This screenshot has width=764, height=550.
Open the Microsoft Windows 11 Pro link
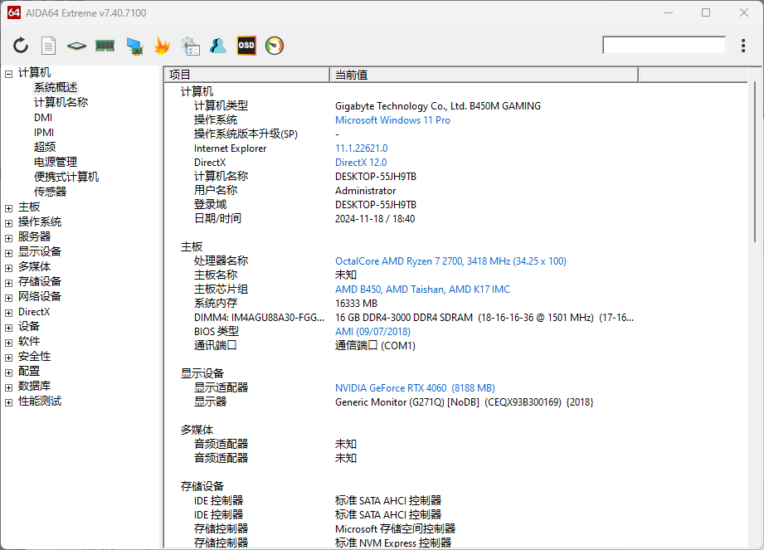coord(393,120)
